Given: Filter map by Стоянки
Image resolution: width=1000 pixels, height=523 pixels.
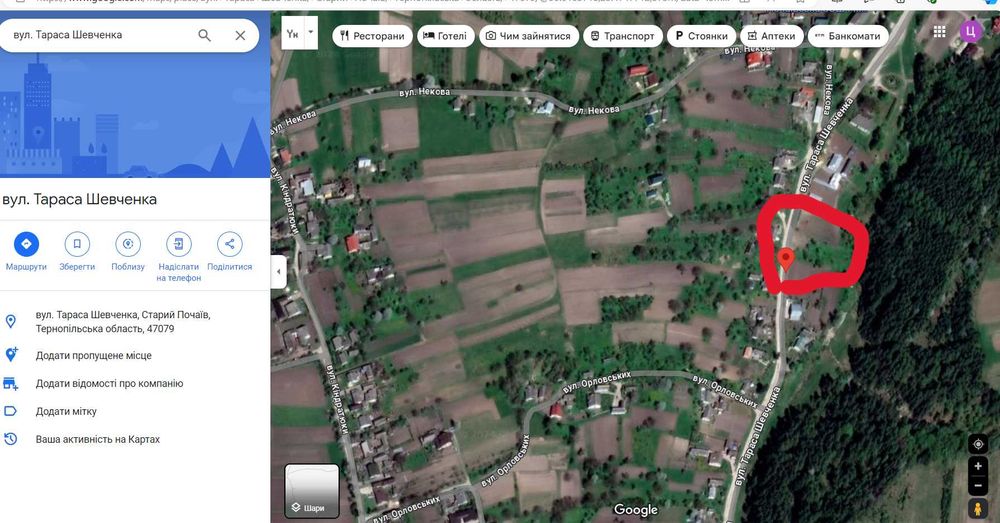Looking at the screenshot, I should coord(702,36).
